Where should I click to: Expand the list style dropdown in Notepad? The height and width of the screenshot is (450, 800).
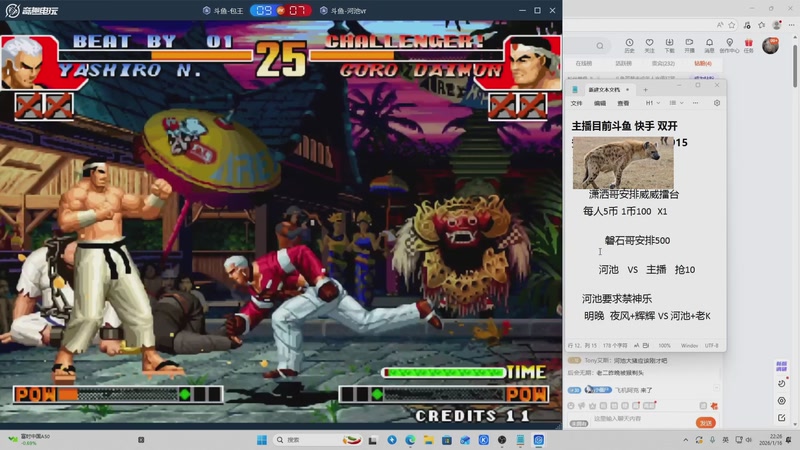[x=676, y=103]
